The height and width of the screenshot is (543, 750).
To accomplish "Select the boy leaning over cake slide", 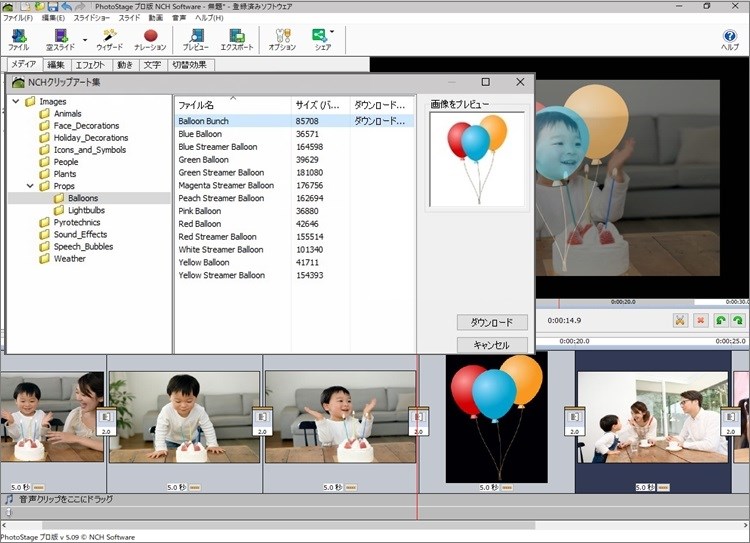I will (184, 417).
